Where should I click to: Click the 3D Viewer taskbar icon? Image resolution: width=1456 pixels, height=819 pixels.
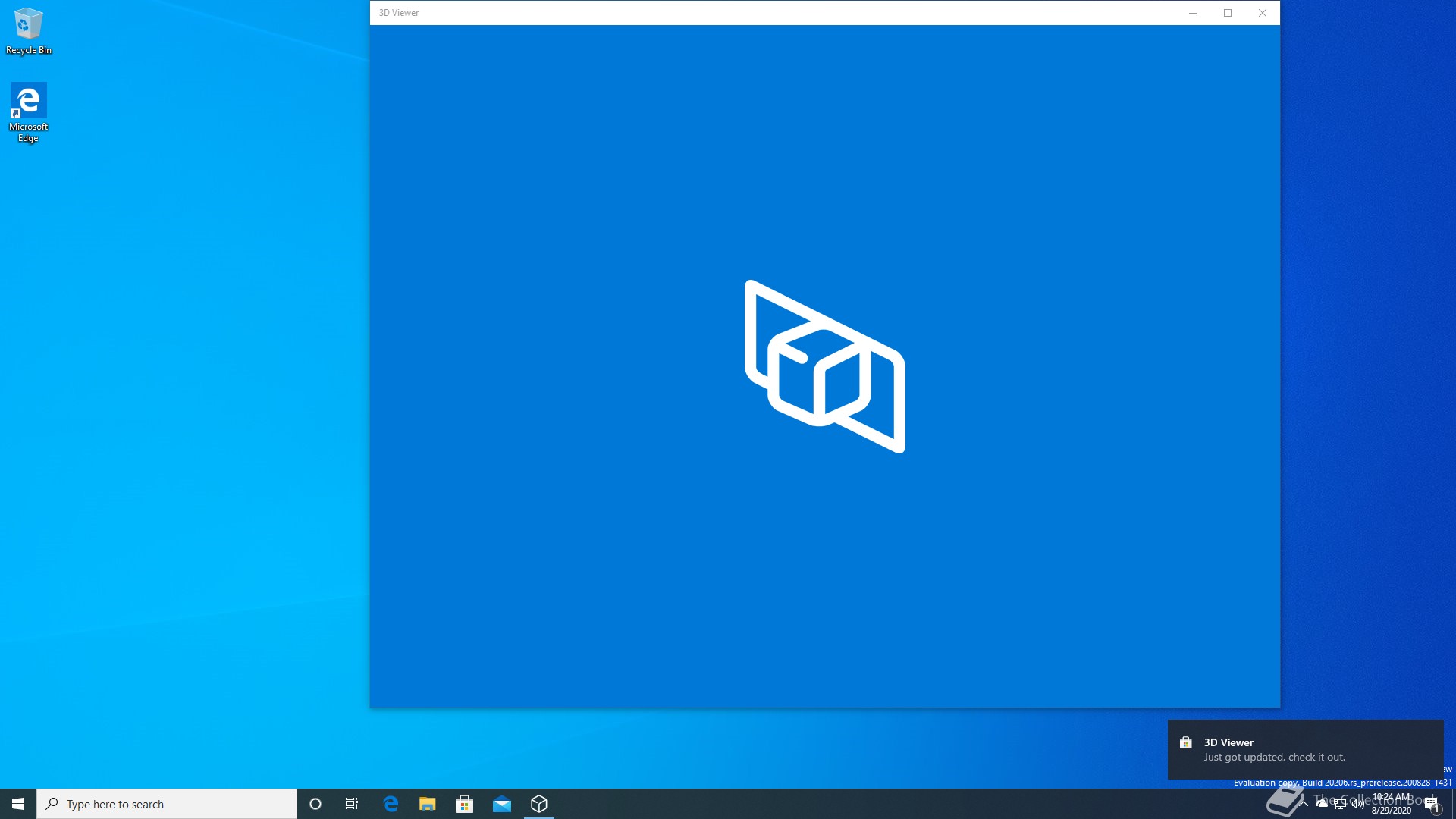539,804
